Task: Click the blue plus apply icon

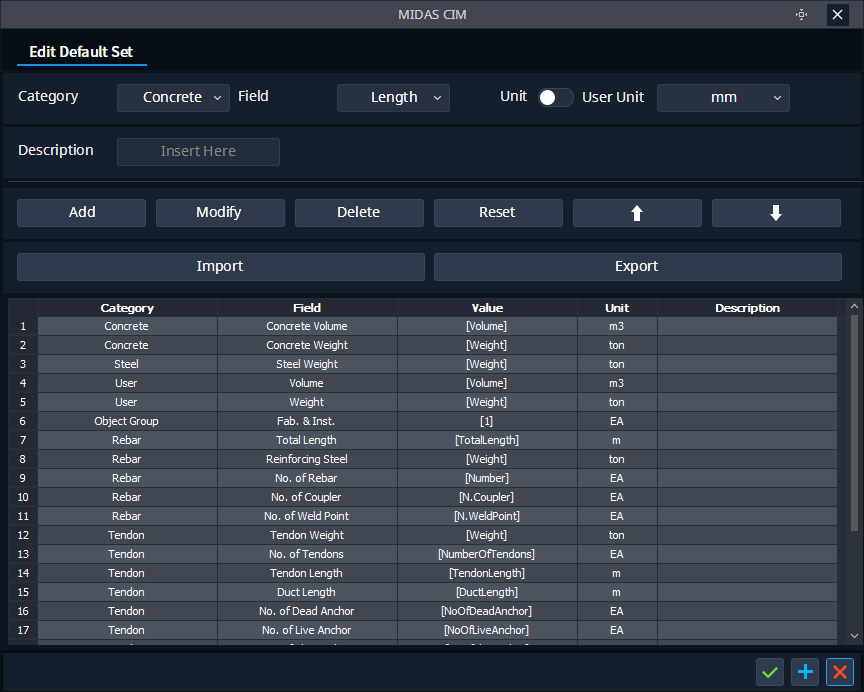Action: tap(805, 672)
